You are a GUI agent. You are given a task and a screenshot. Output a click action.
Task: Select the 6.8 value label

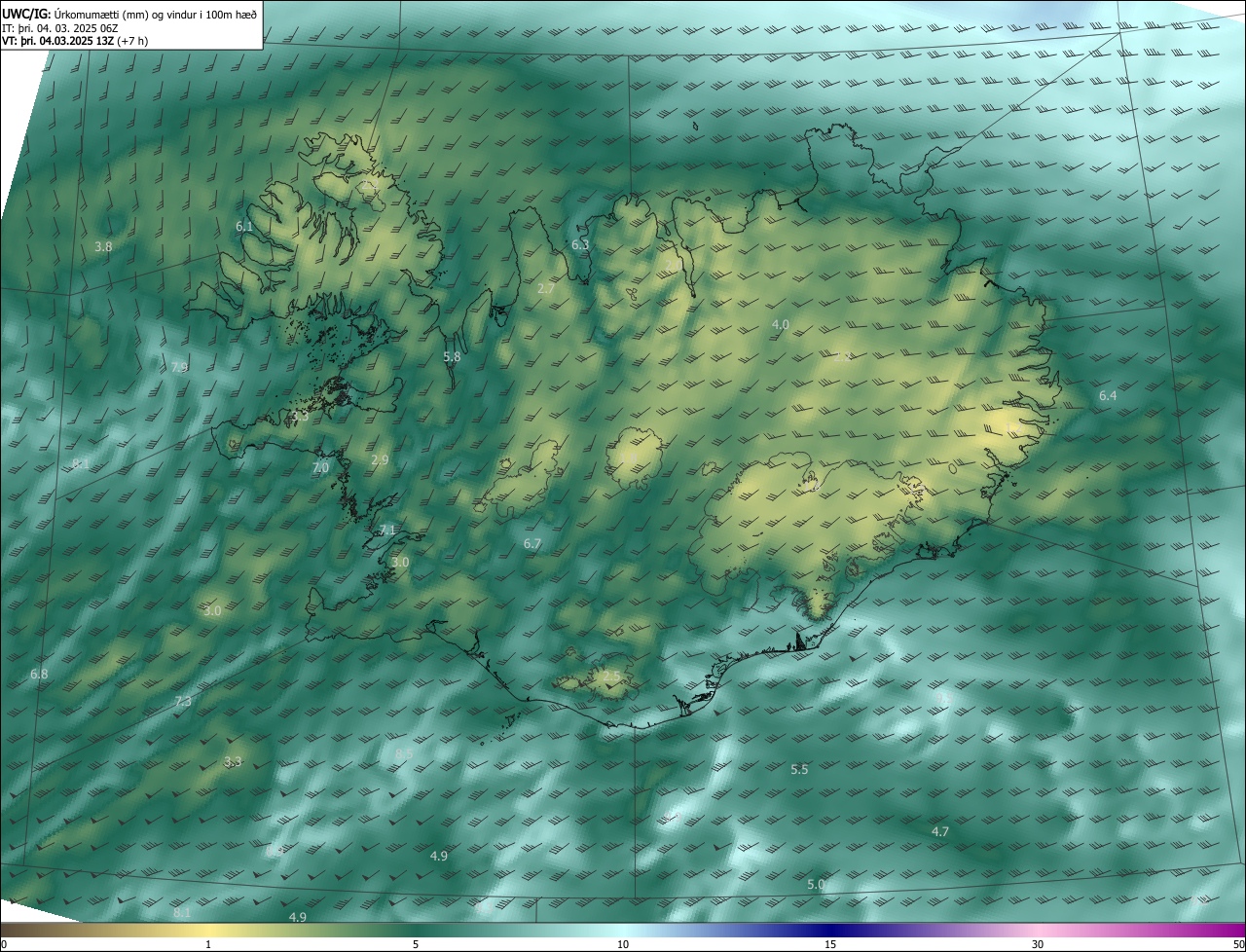tap(39, 674)
